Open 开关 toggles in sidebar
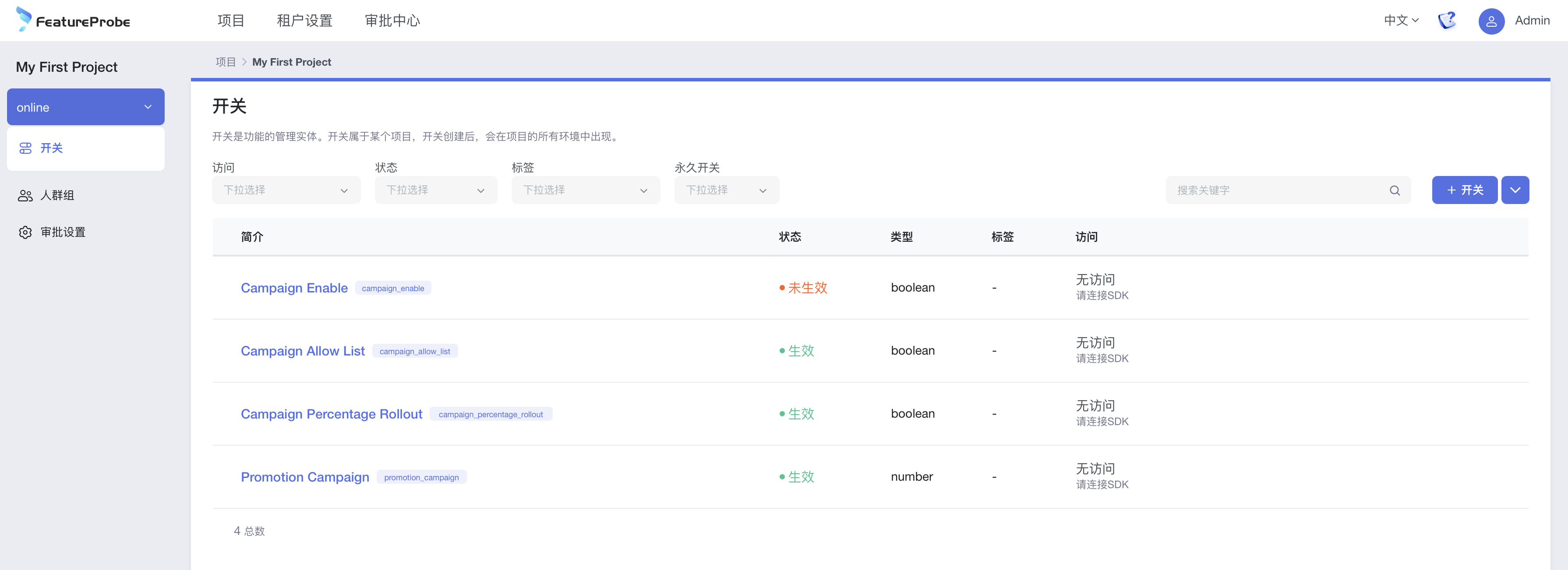The image size is (1568, 570). click(x=52, y=148)
